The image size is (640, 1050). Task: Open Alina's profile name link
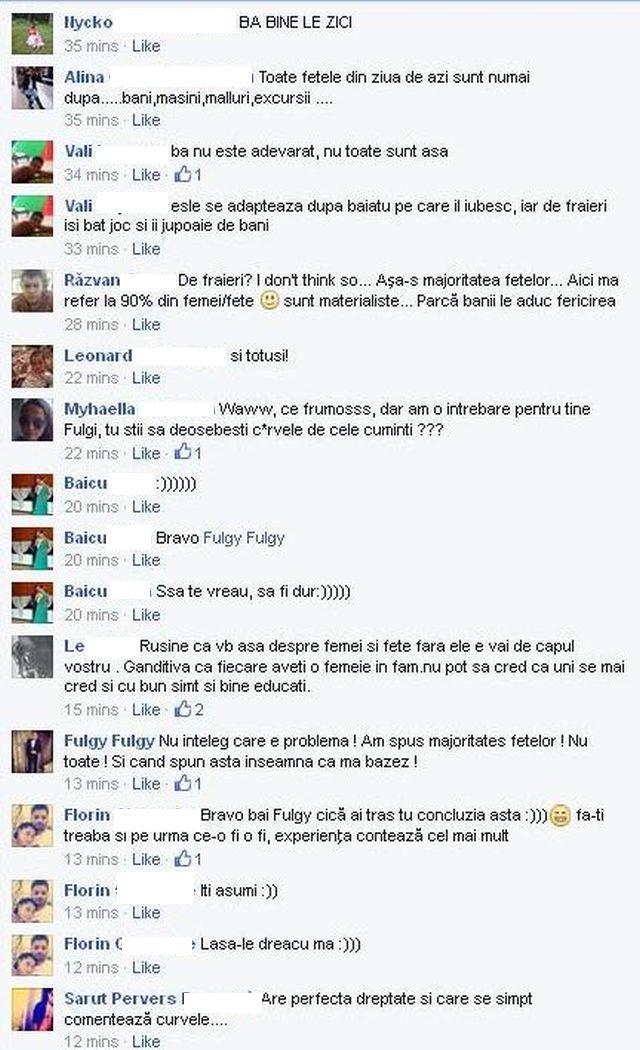[x=84, y=77]
